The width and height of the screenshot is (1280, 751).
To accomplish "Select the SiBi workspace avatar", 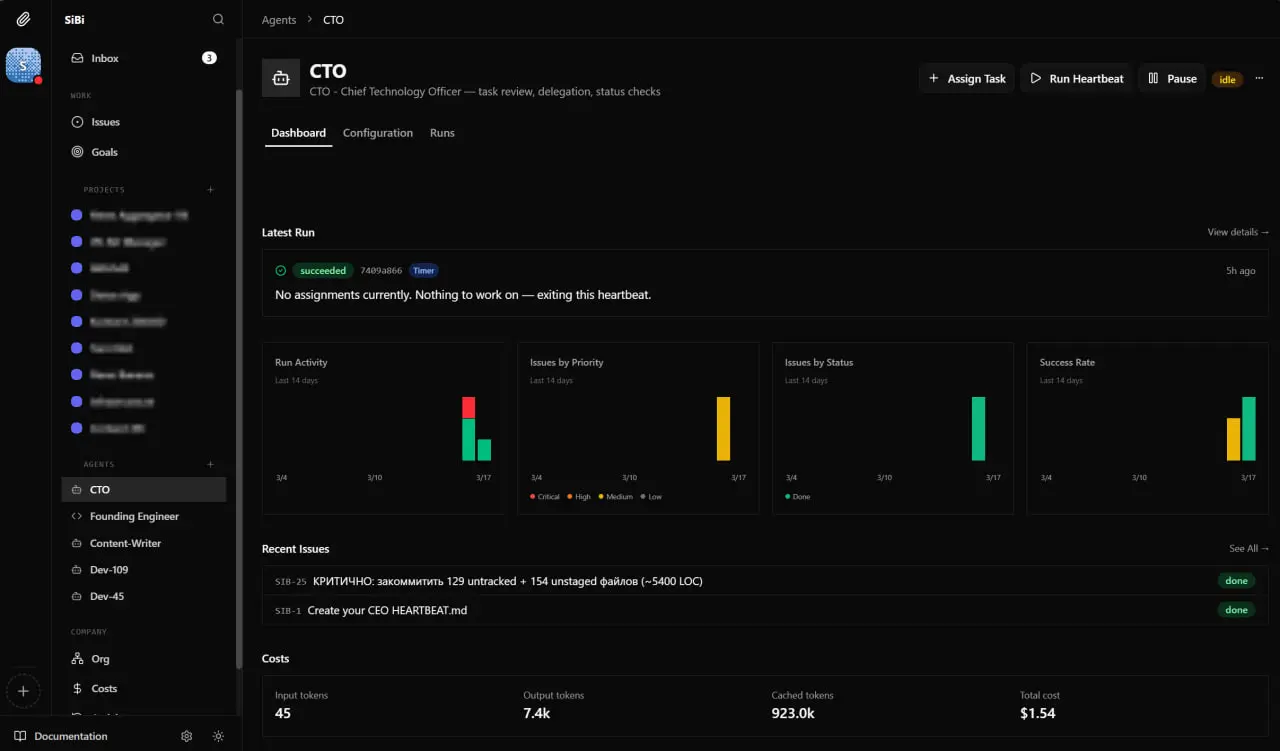I will click(x=23, y=65).
